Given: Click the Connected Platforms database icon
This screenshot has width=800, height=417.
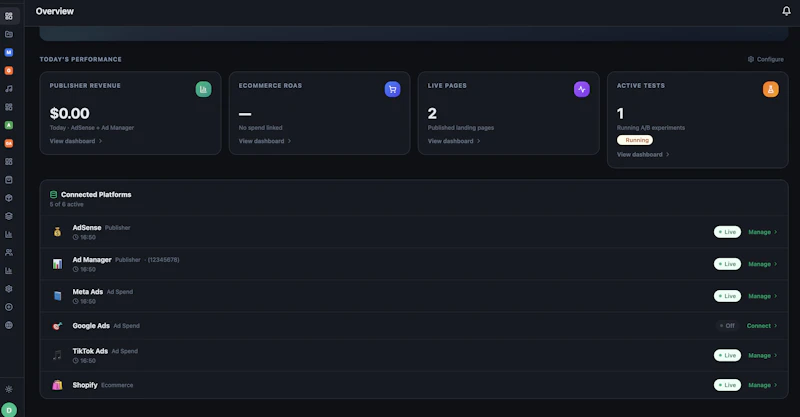Looking at the screenshot, I should (54, 194).
